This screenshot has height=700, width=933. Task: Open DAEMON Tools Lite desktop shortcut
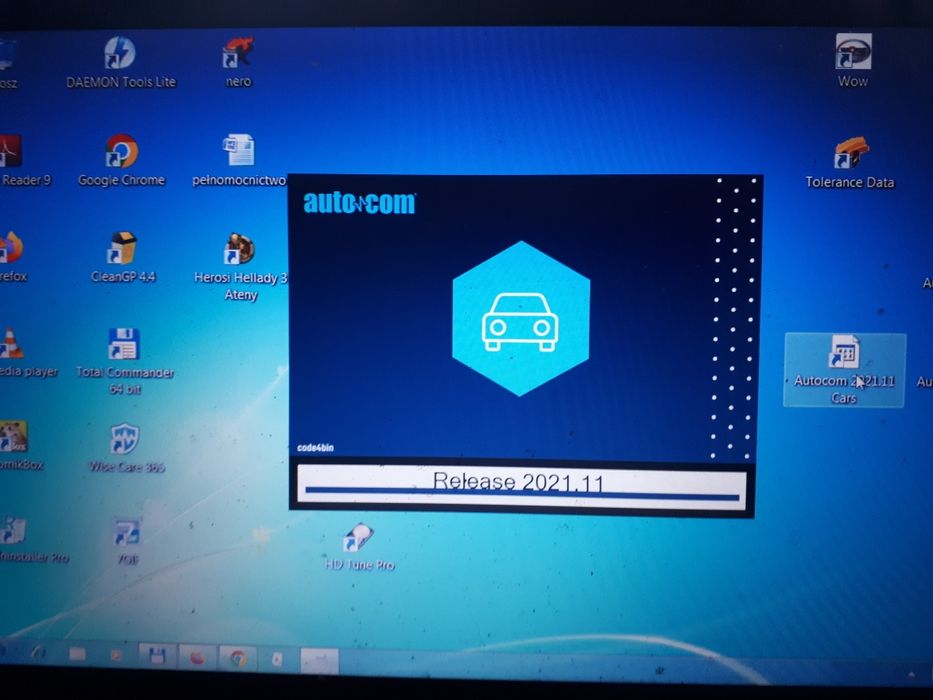click(x=120, y=62)
